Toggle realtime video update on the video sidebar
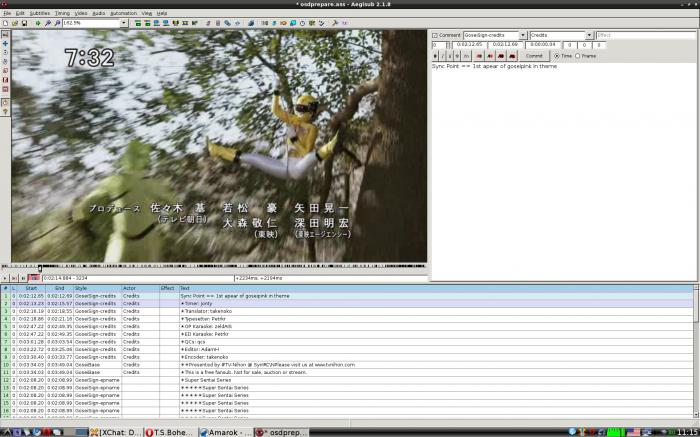This screenshot has height=437, width=700. click(5, 102)
